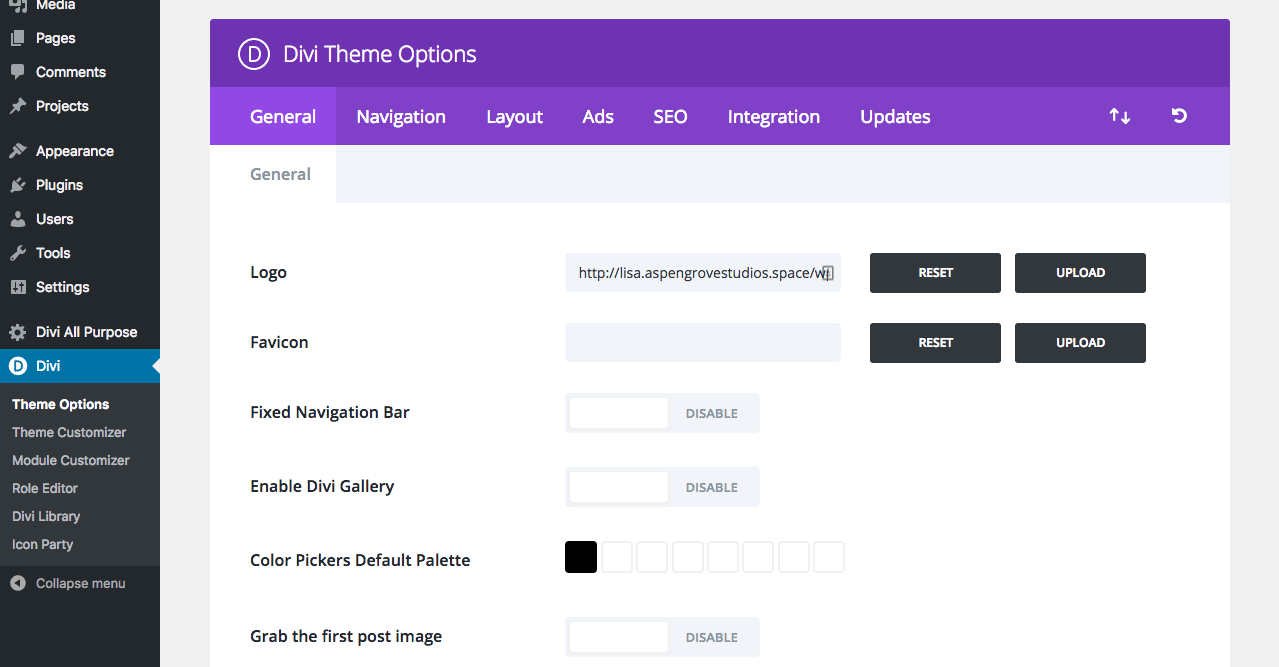This screenshot has height=667, width=1279.
Task: Click the Users person icon
Action: coord(18,219)
